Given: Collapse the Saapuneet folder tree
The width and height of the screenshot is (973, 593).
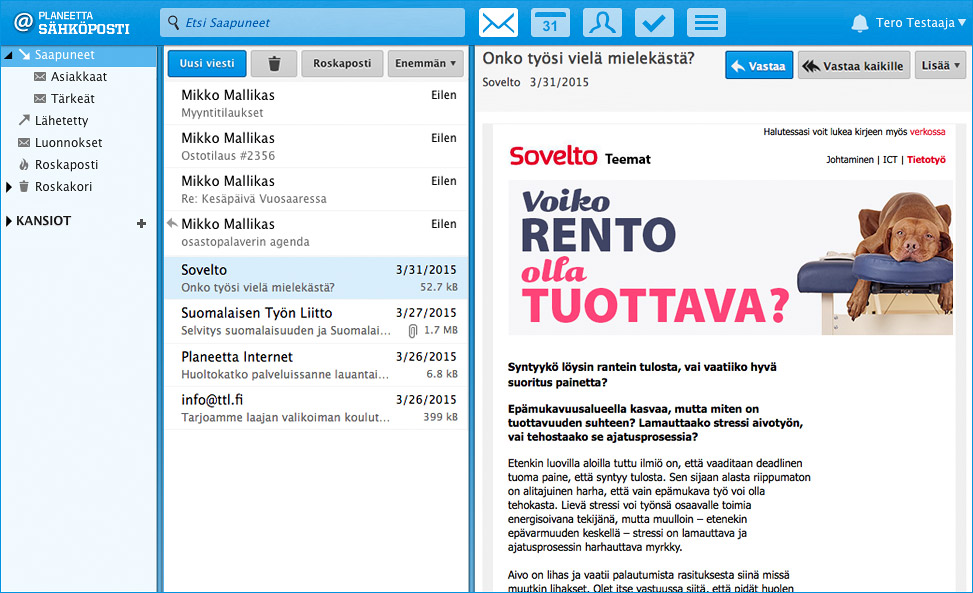Looking at the screenshot, I should click(x=8, y=55).
